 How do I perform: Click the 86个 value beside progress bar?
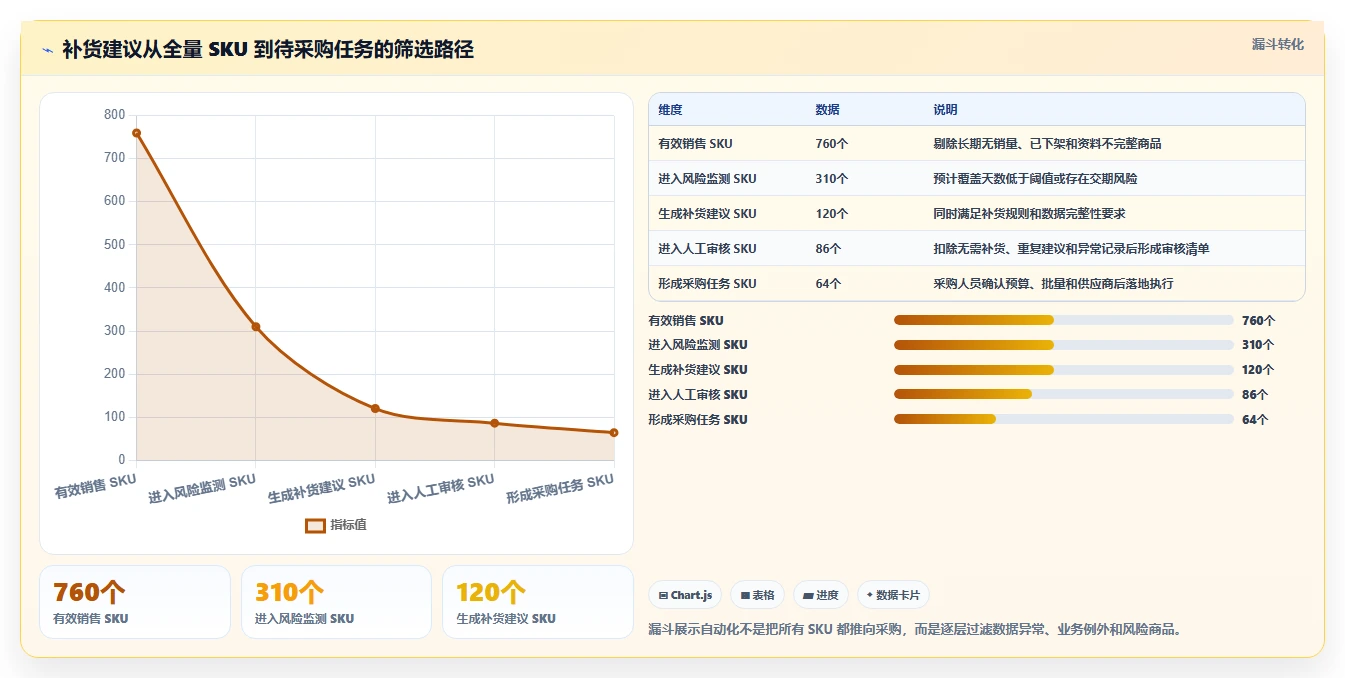pos(1255,395)
